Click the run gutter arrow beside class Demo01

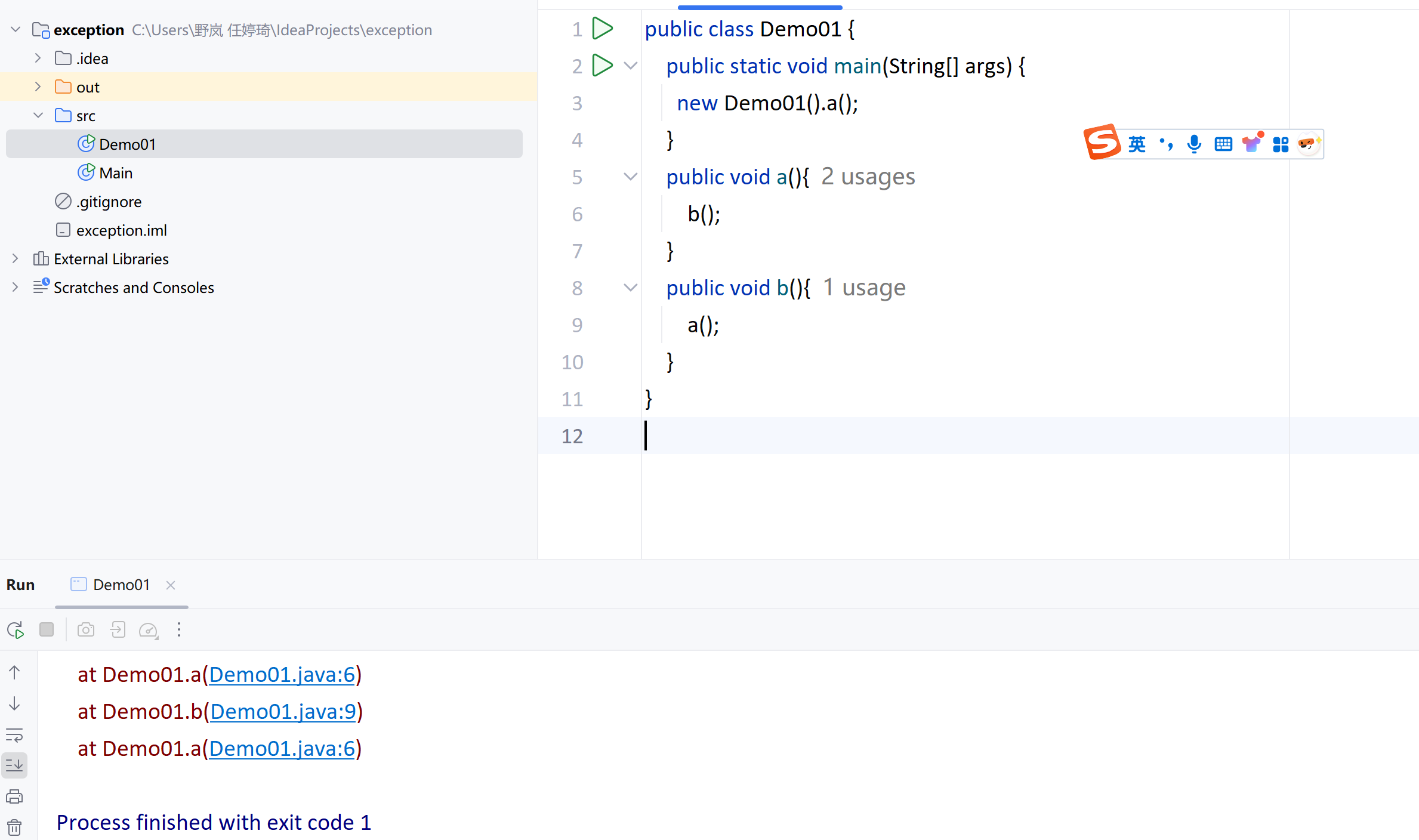pyautogui.click(x=602, y=29)
